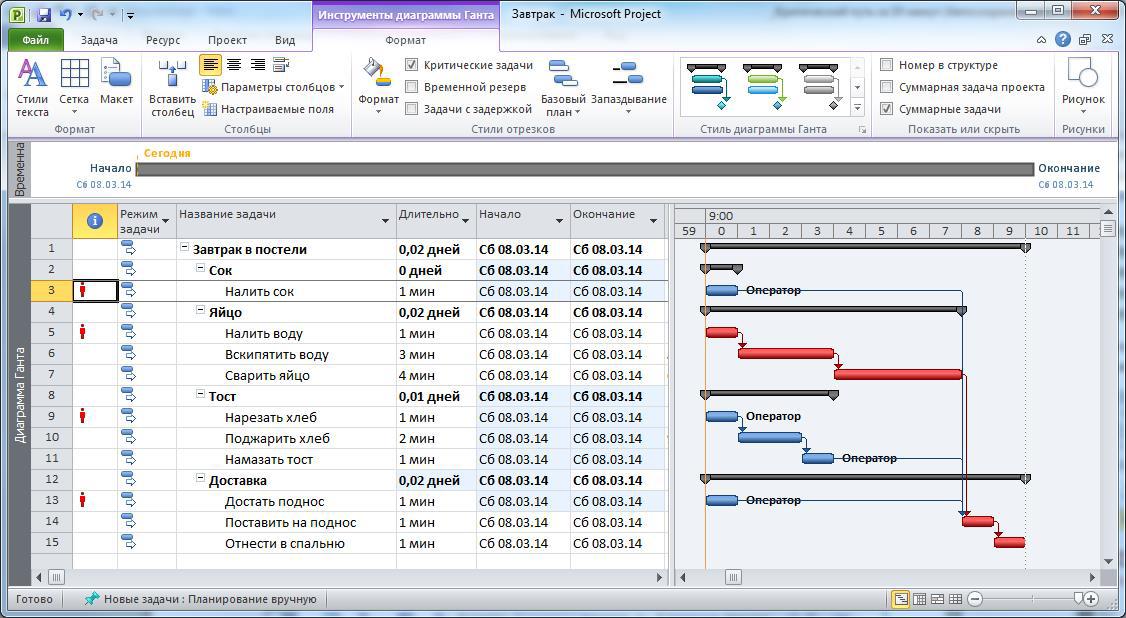Open Режим задачи column filter dropdown
The width and height of the screenshot is (1126, 618).
point(166,221)
